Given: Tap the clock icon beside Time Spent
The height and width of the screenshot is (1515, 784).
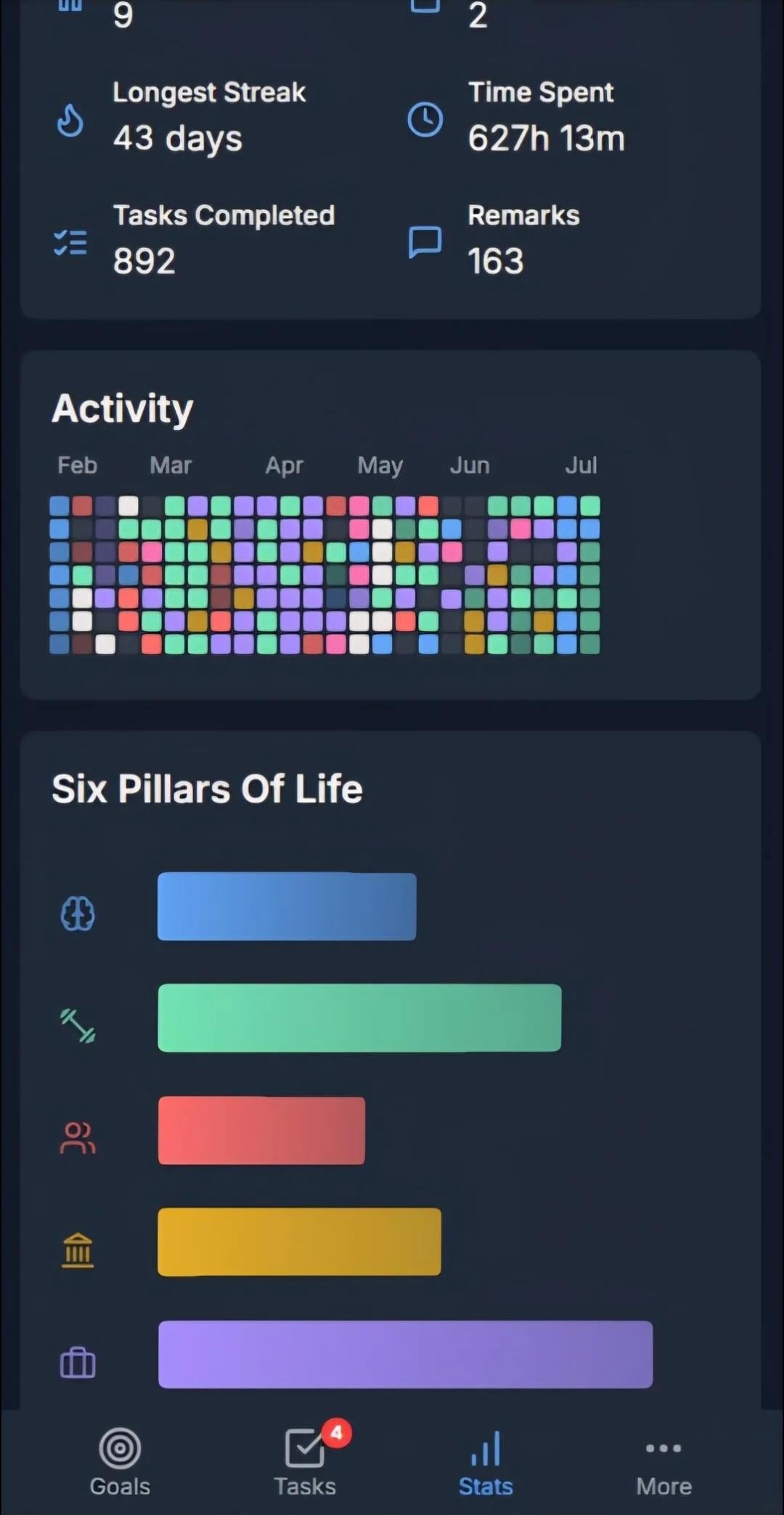Looking at the screenshot, I should pyautogui.click(x=425, y=119).
